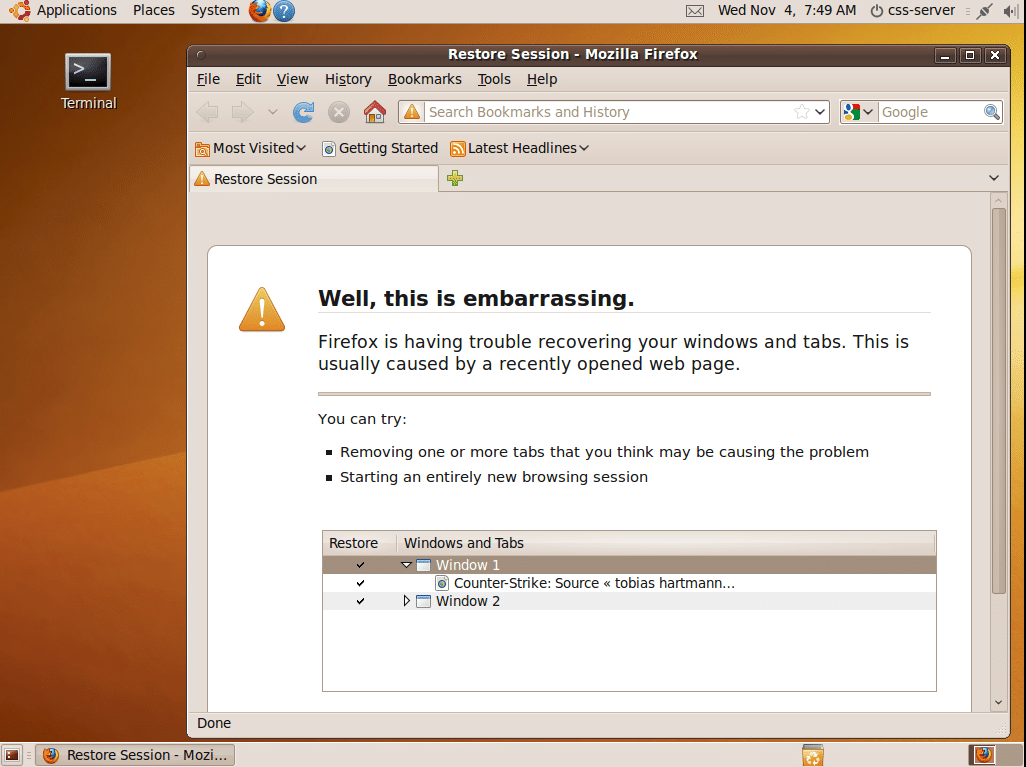The width and height of the screenshot is (1026, 767).
Task: Click the Restore Session taskbar button
Action: [135, 755]
